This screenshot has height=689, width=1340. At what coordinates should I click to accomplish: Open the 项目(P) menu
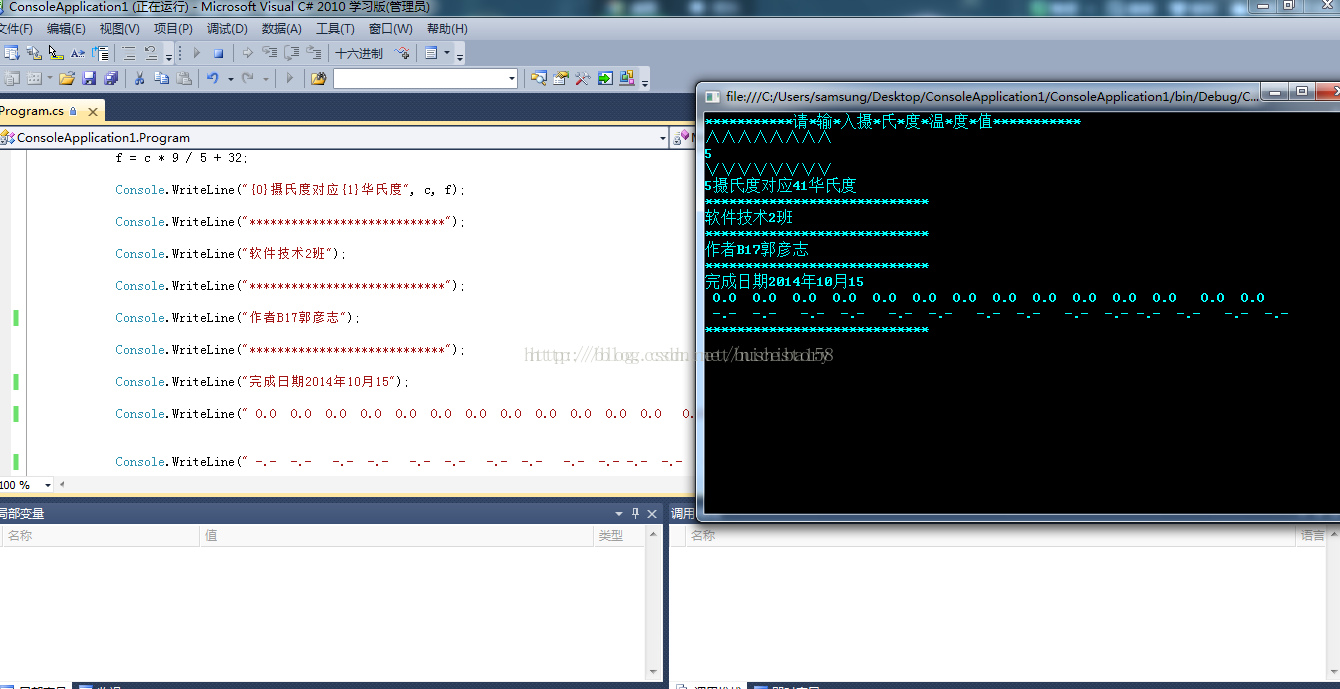point(173,29)
